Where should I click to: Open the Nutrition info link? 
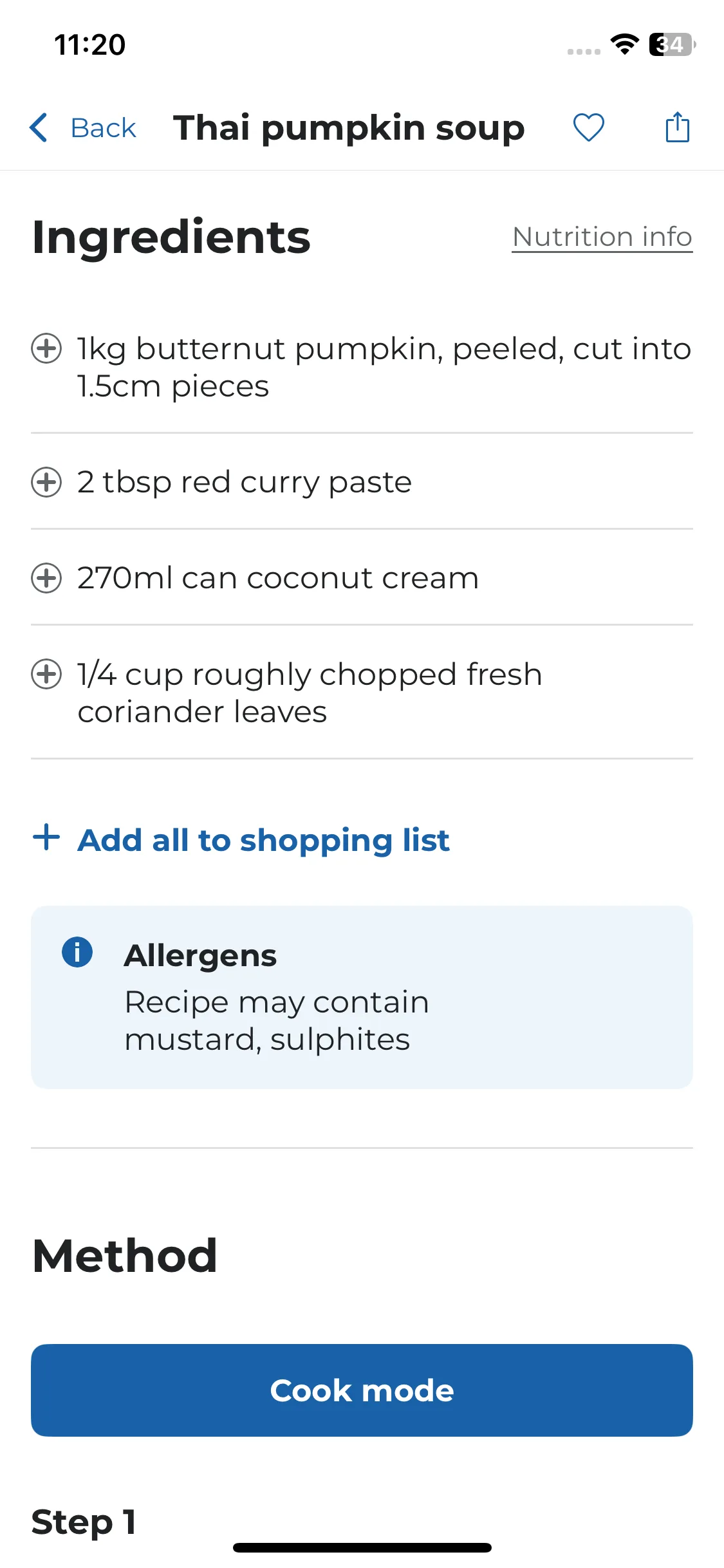point(602,237)
